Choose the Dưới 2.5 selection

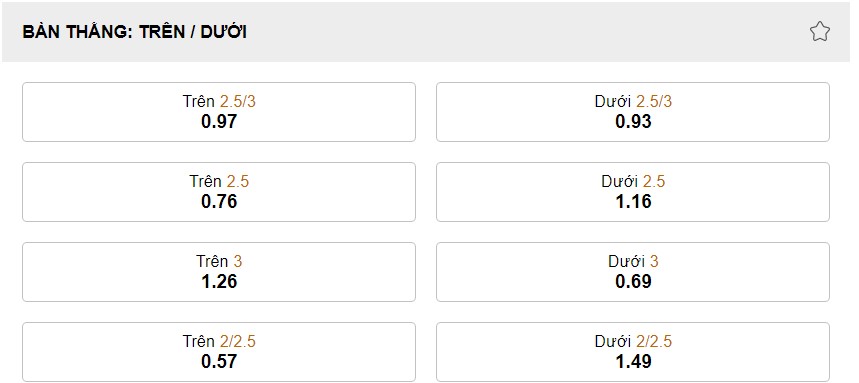pyautogui.click(x=633, y=192)
